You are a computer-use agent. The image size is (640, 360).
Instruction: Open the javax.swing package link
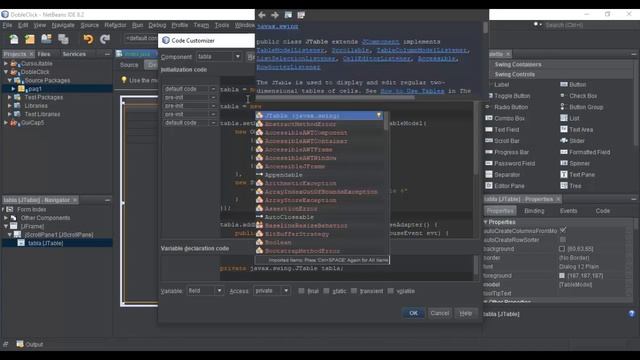[278, 27]
